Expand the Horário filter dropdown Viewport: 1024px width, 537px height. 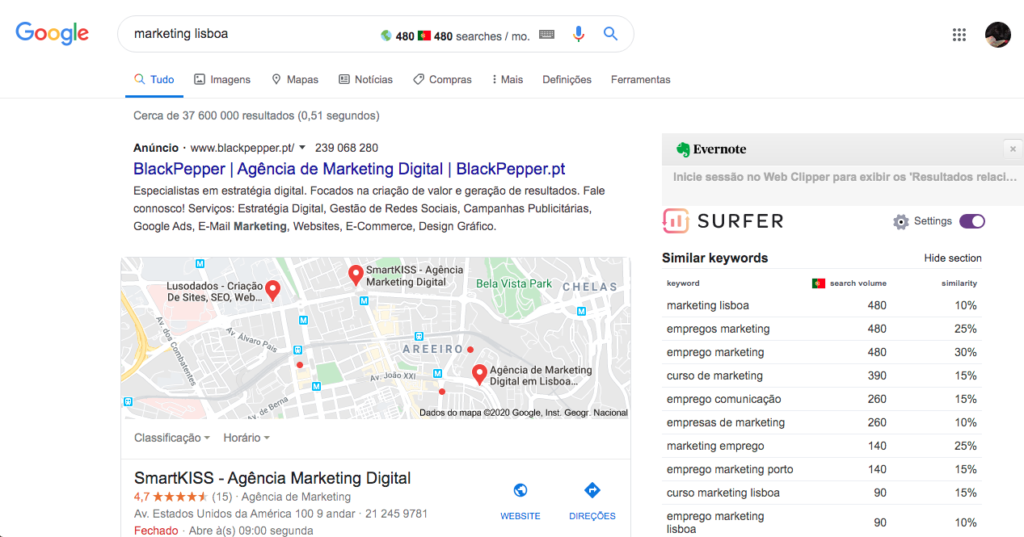(x=246, y=438)
